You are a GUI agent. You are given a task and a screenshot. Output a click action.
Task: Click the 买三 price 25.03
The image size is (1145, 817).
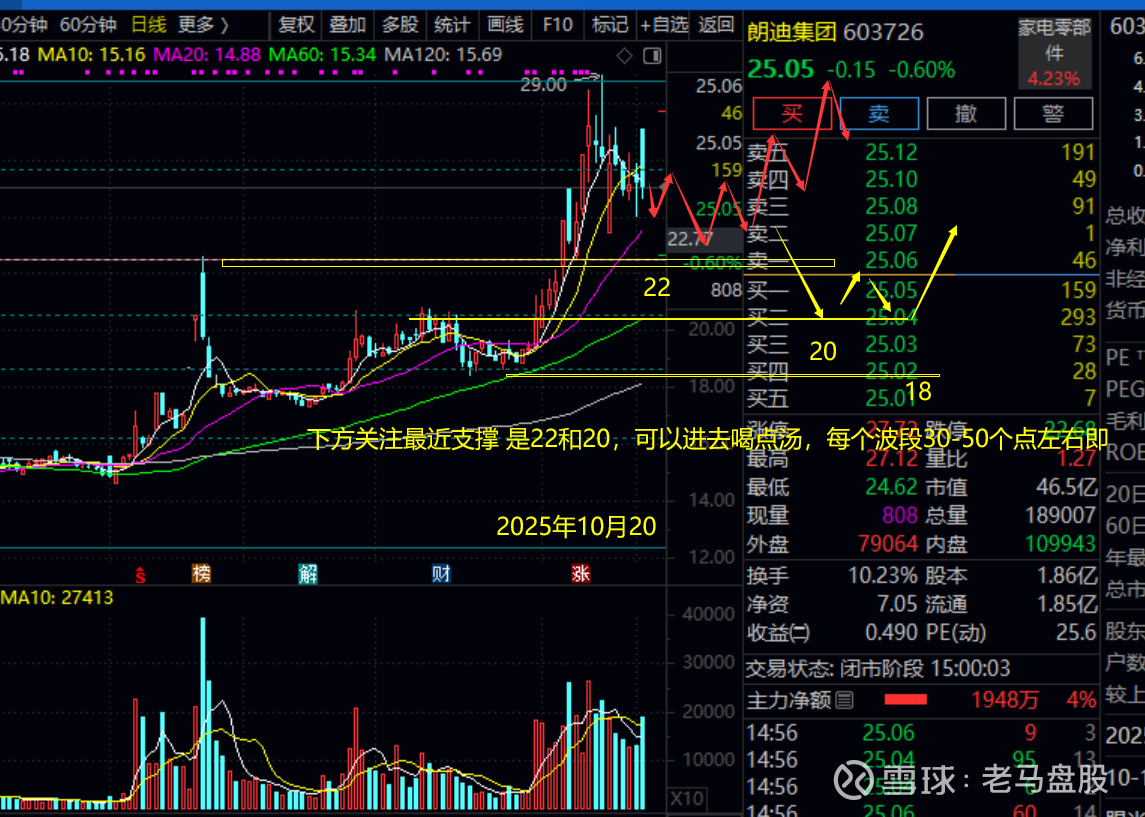pyautogui.click(x=892, y=344)
